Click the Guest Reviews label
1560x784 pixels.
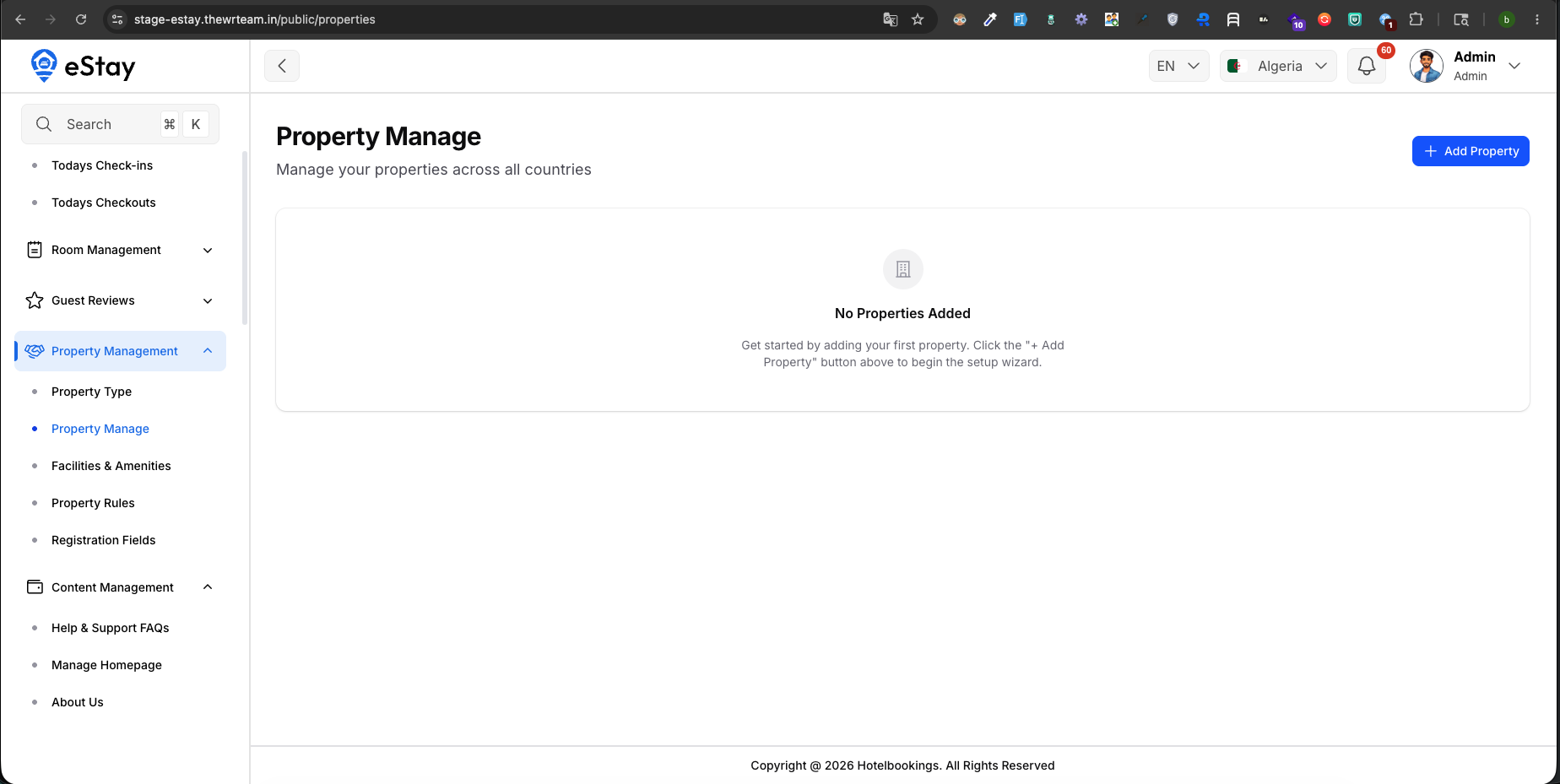(x=93, y=300)
